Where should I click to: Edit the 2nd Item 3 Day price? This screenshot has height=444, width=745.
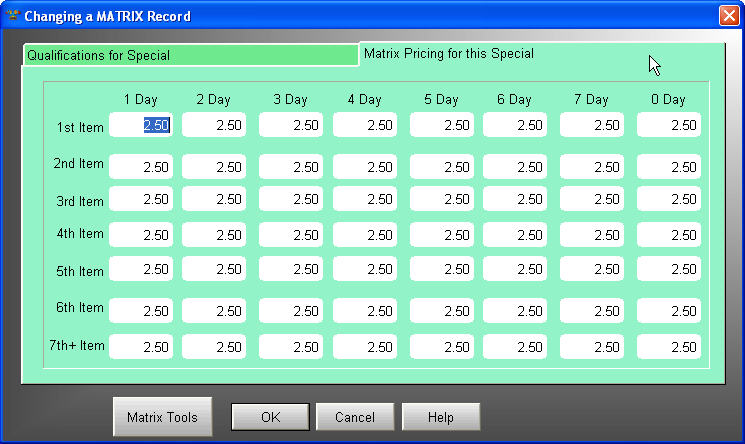(x=290, y=167)
